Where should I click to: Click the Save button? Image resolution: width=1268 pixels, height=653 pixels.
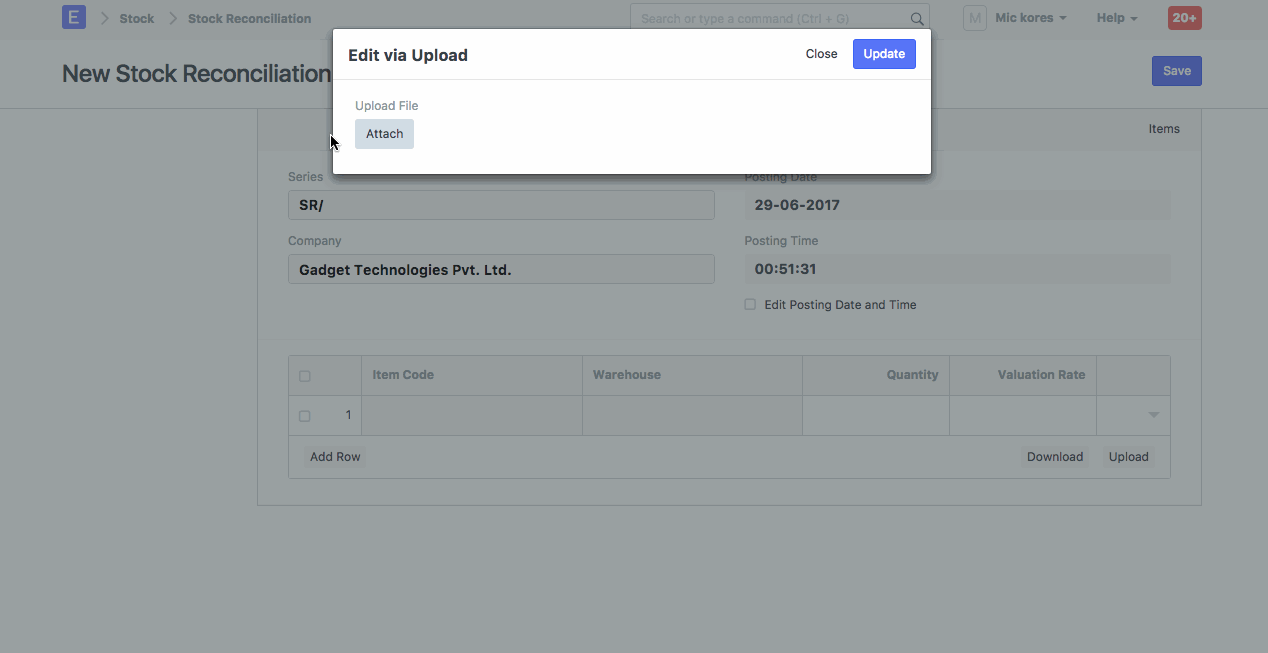coord(1176,71)
